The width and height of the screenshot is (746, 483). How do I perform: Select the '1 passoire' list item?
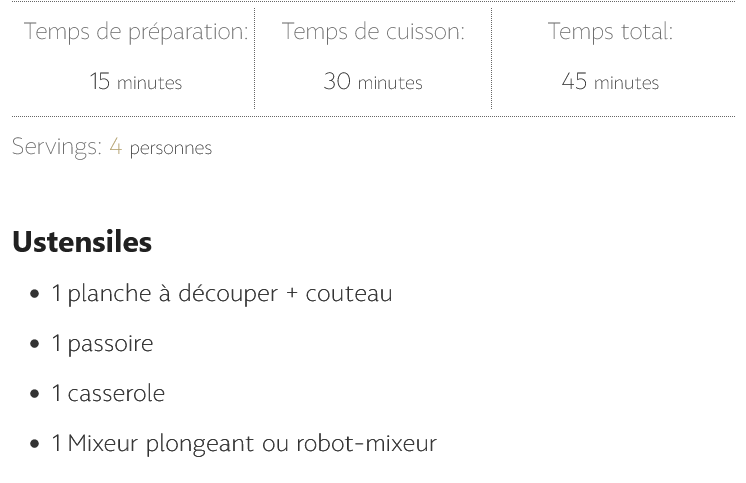click(103, 343)
